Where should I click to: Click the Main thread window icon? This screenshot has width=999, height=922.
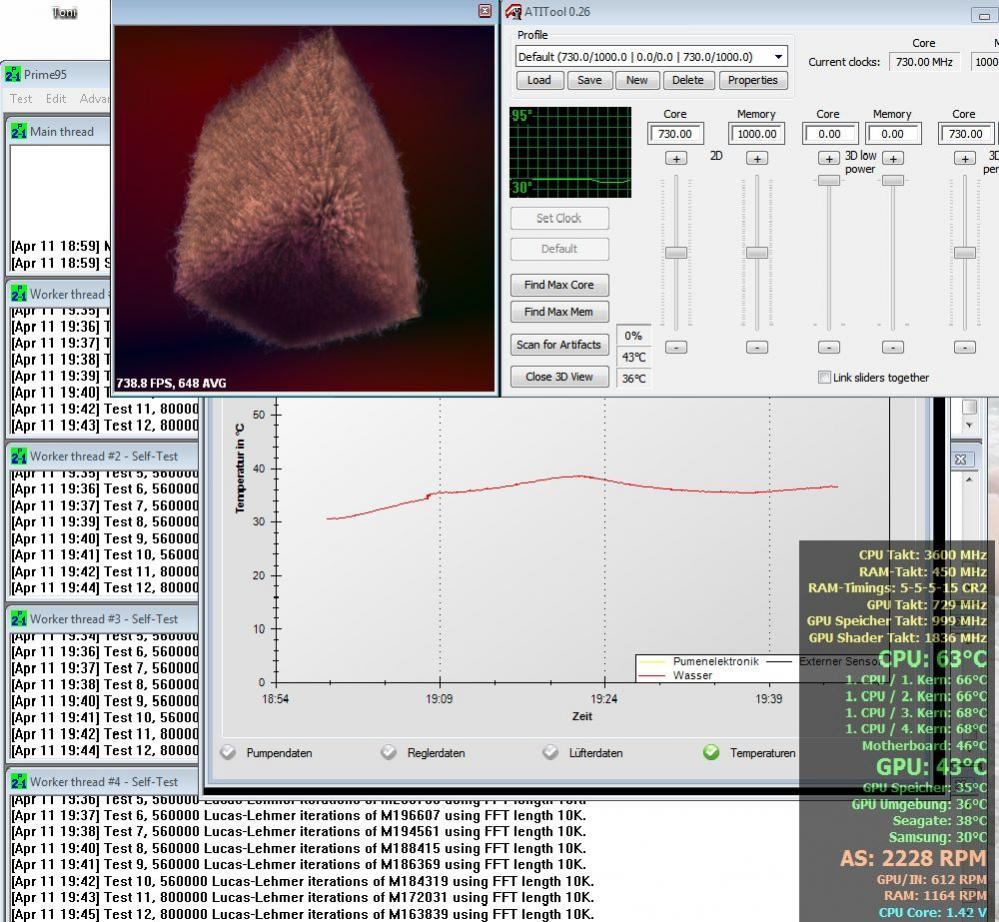pos(18,132)
